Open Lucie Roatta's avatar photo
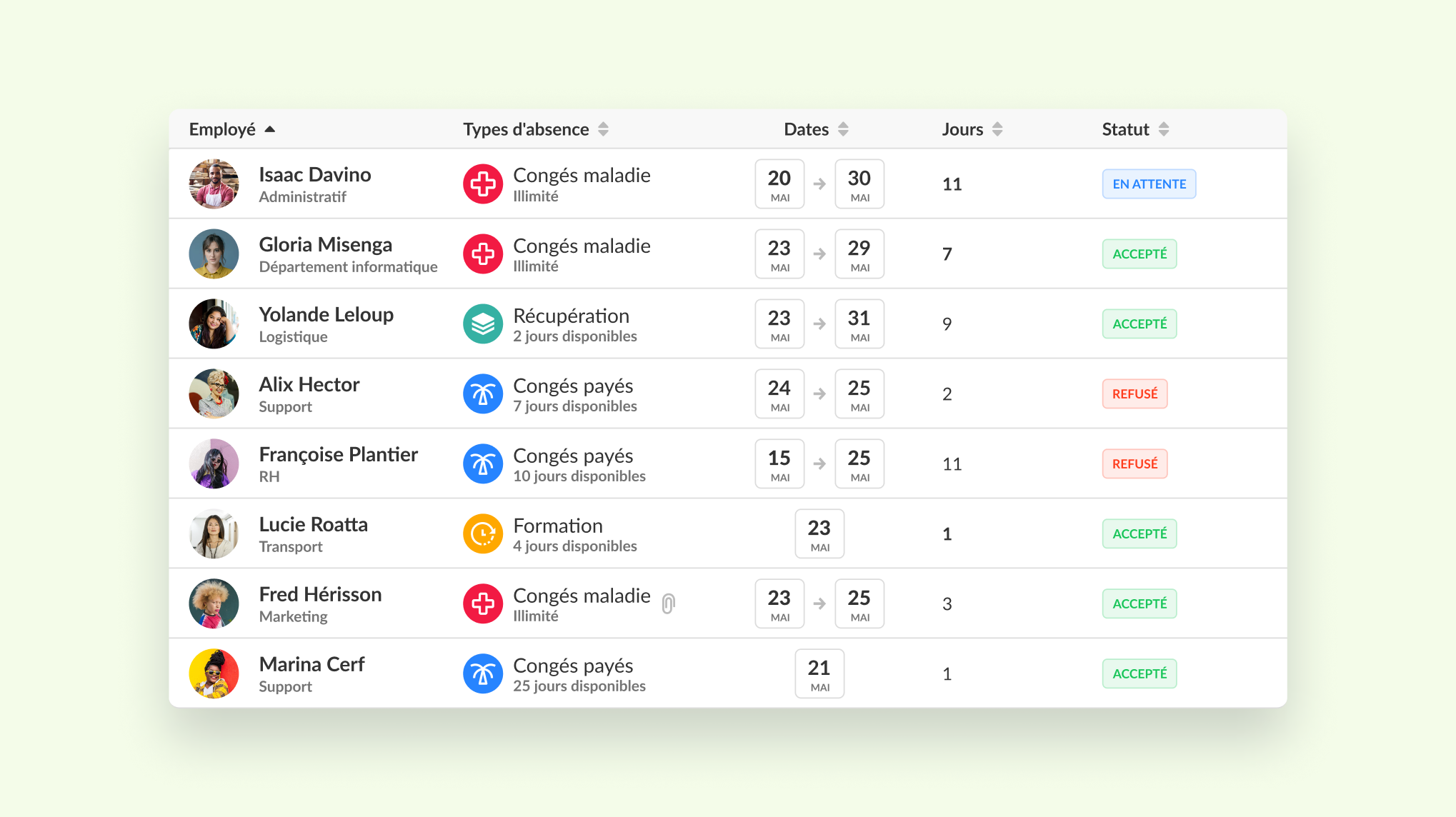Screen dimensions: 1456x817 (214, 534)
